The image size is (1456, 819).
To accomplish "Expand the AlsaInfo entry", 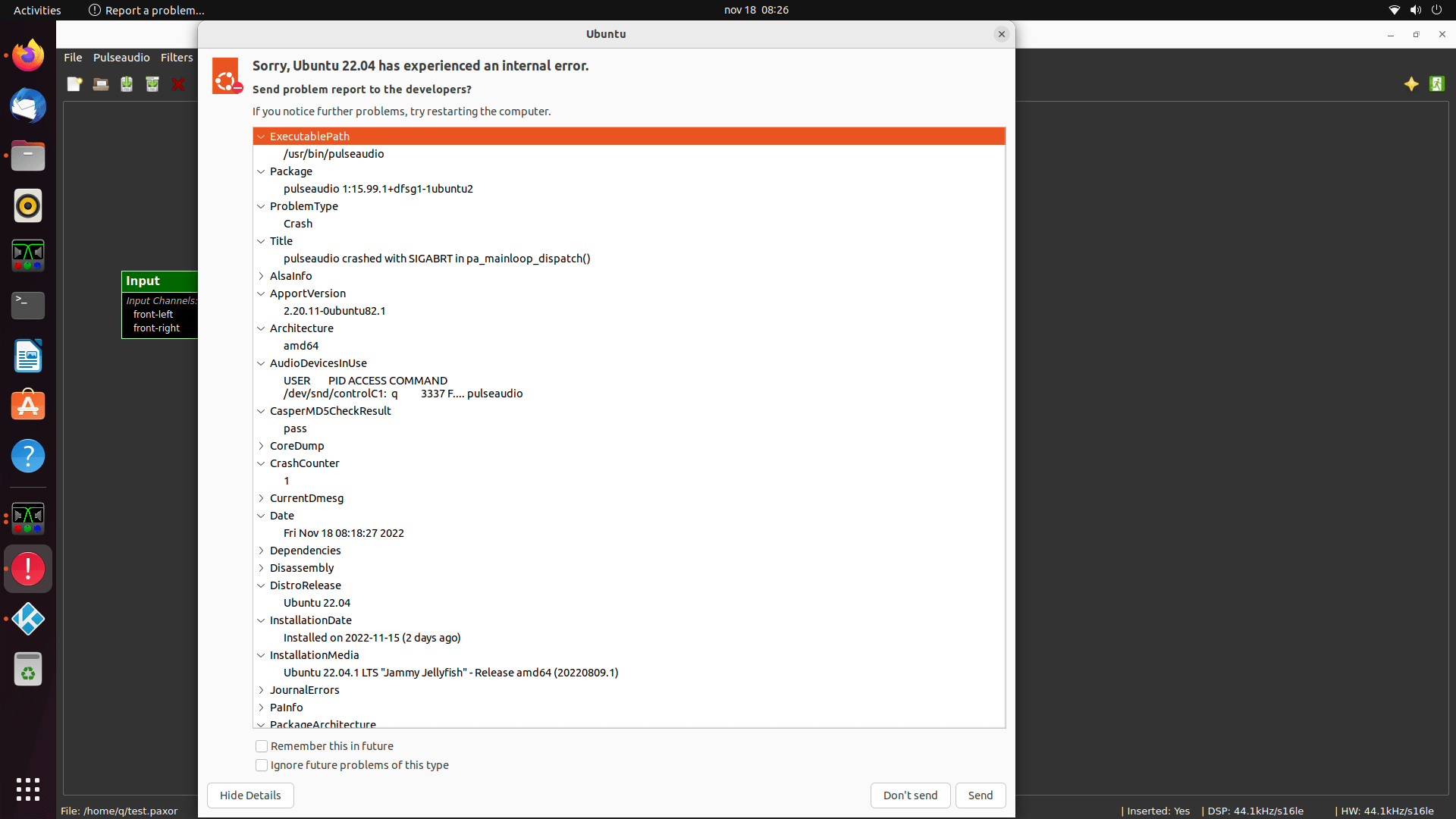I will pos(261,276).
